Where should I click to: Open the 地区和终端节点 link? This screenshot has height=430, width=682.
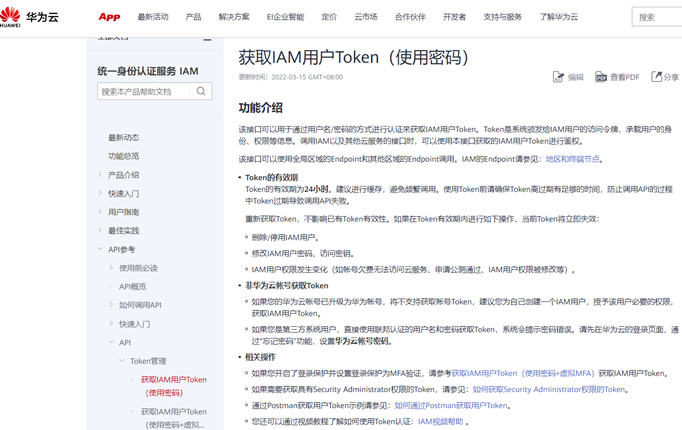(x=572, y=159)
